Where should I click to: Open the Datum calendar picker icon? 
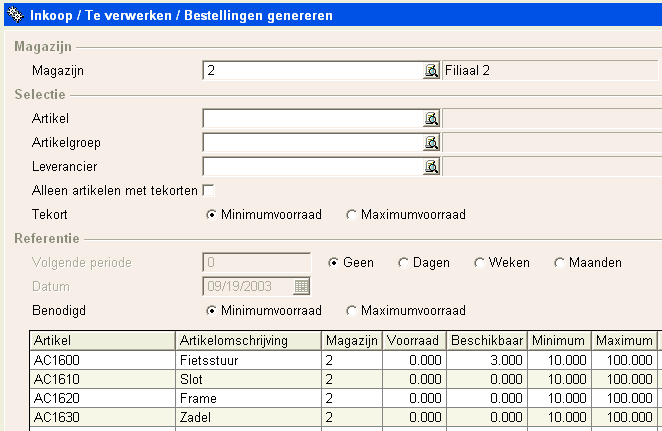pos(301,286)
